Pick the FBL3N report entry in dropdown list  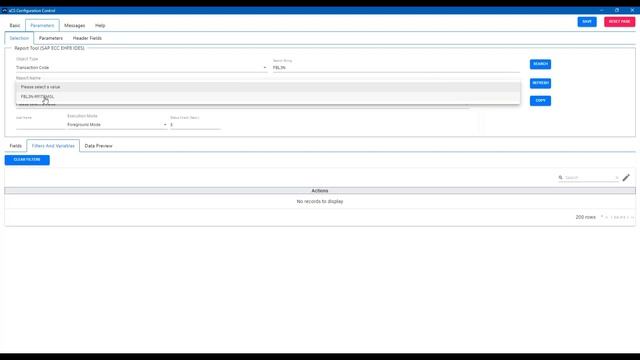[x=268, y=97]
